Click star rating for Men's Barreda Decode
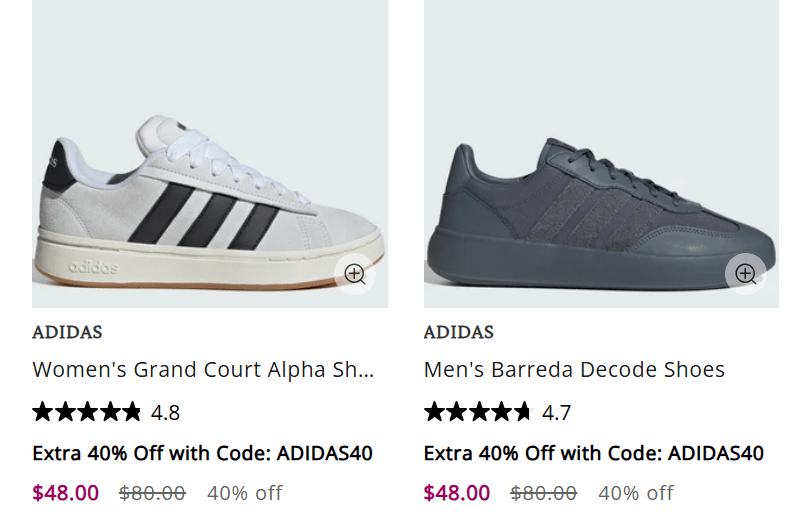Image resolution: width=796 pixels, height=517 pixels. pos(478,412)
